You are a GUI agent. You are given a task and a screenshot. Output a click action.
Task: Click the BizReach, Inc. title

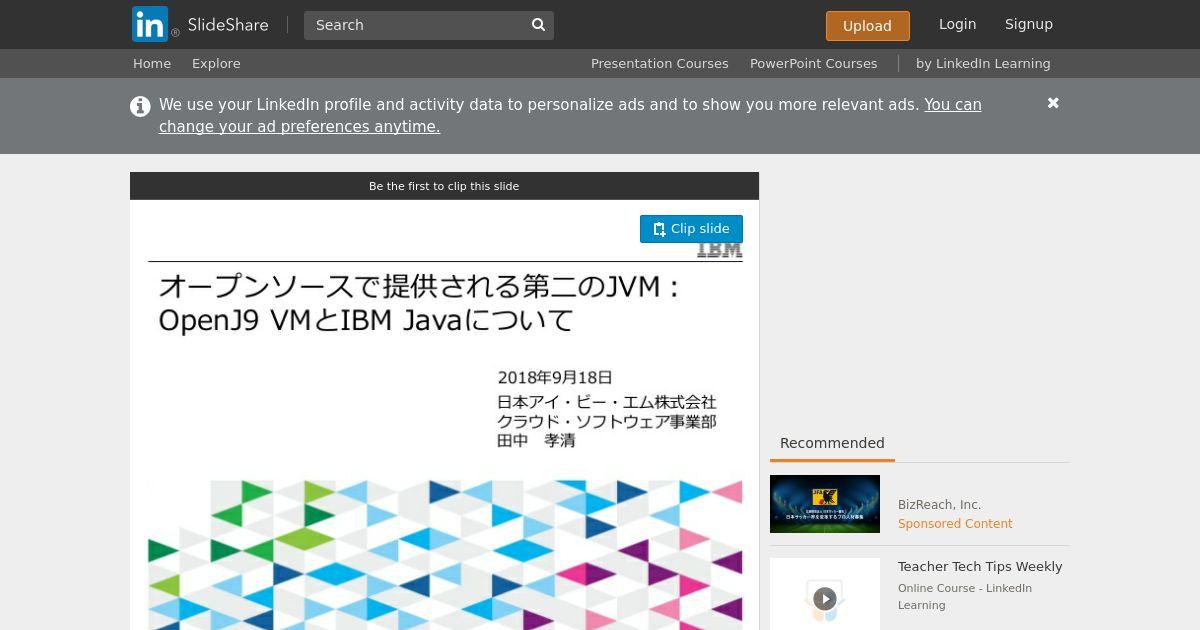pos(939,505)
